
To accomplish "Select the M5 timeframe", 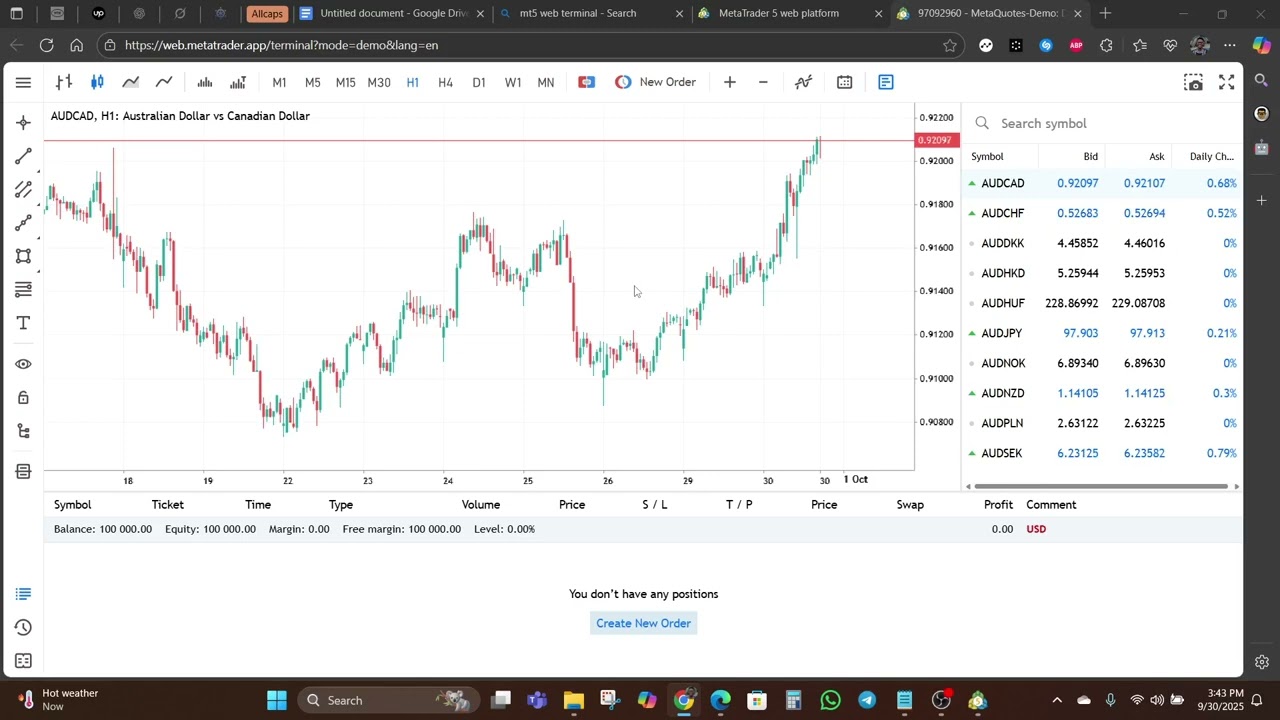I will point(312,82).
